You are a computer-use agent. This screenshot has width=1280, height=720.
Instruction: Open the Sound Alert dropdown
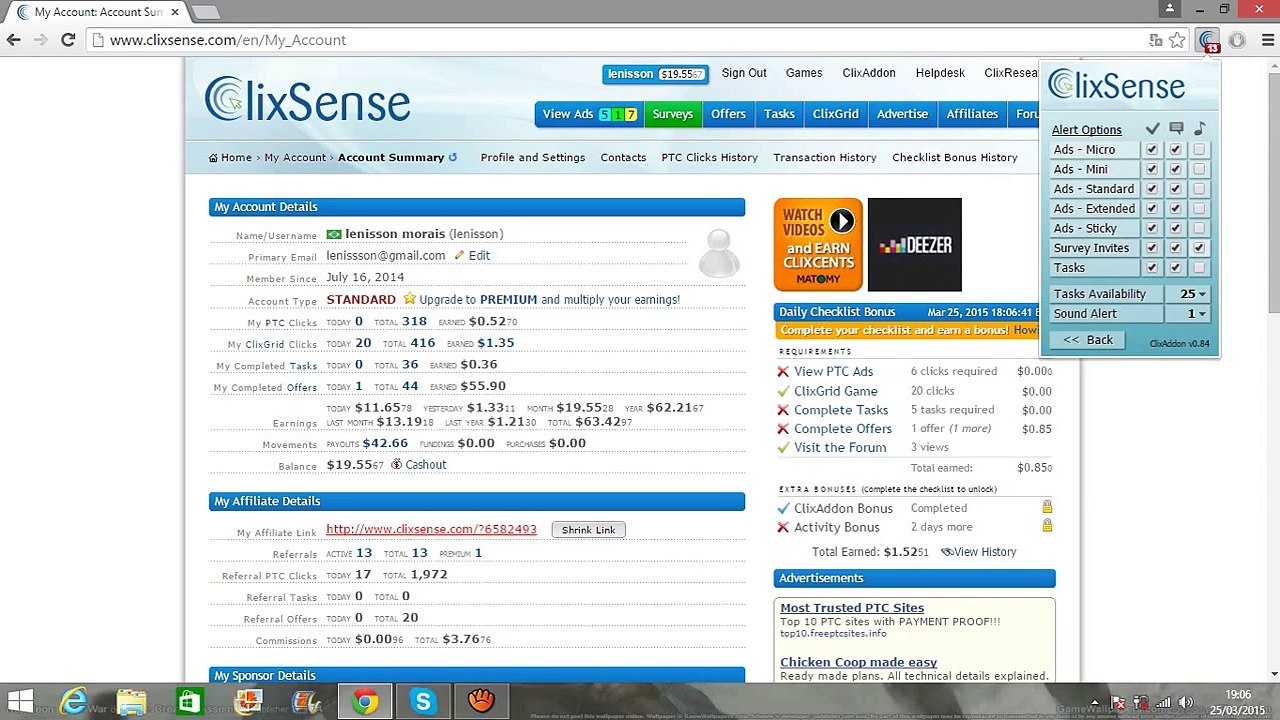(x=1188, y=314)
